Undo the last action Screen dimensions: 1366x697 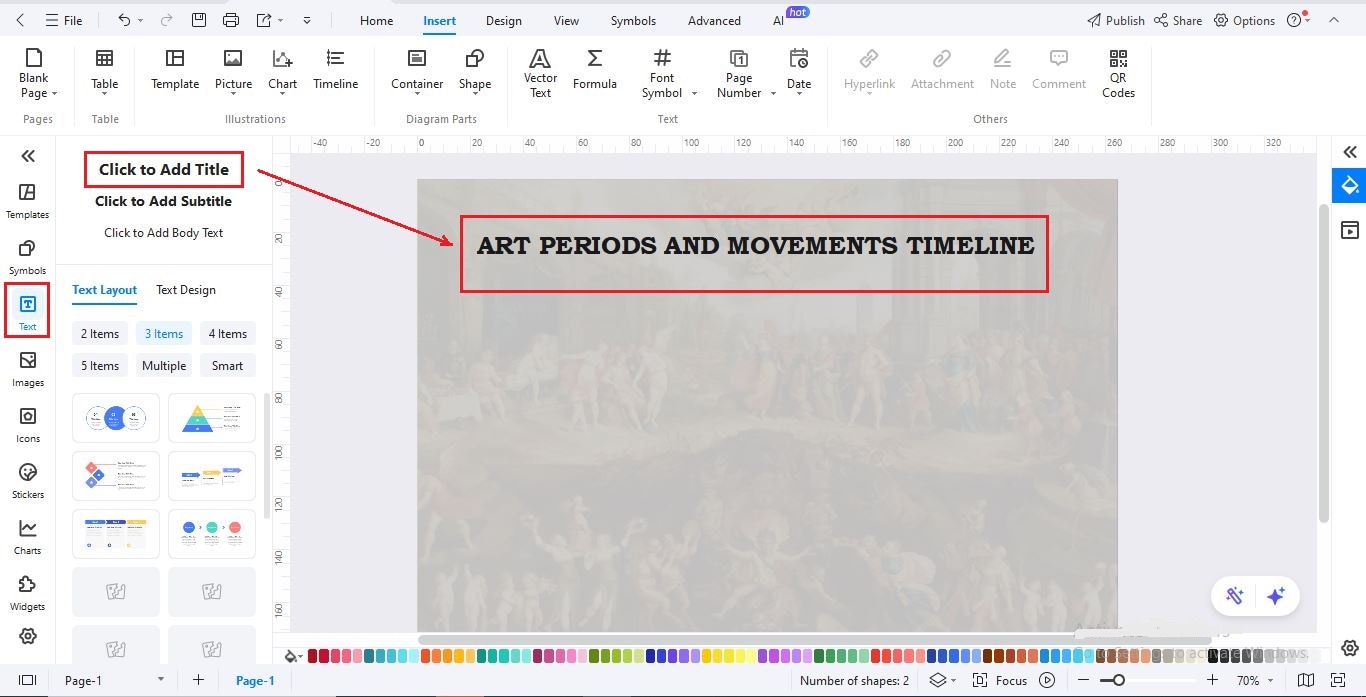(x=124, y=20)
